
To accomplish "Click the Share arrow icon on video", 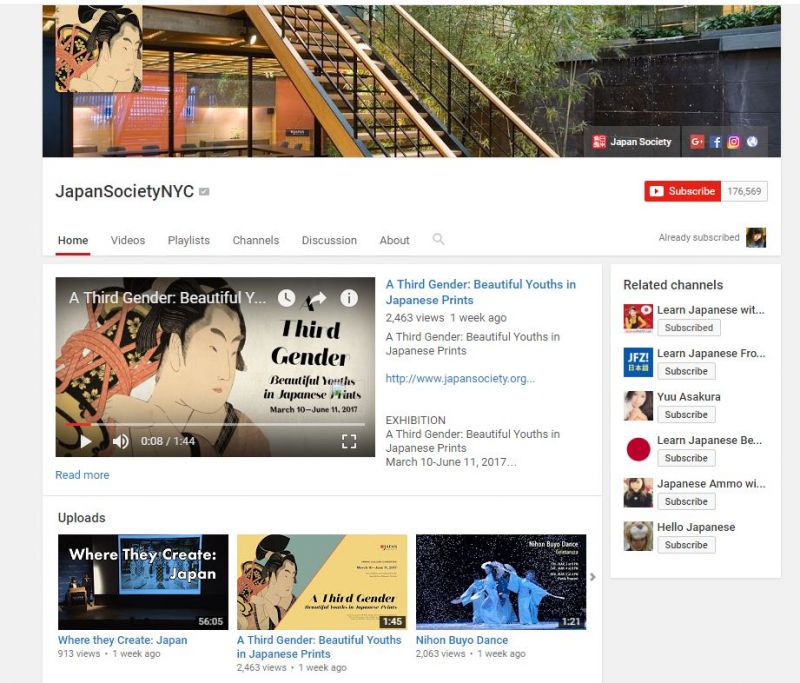I will [317, 298].
